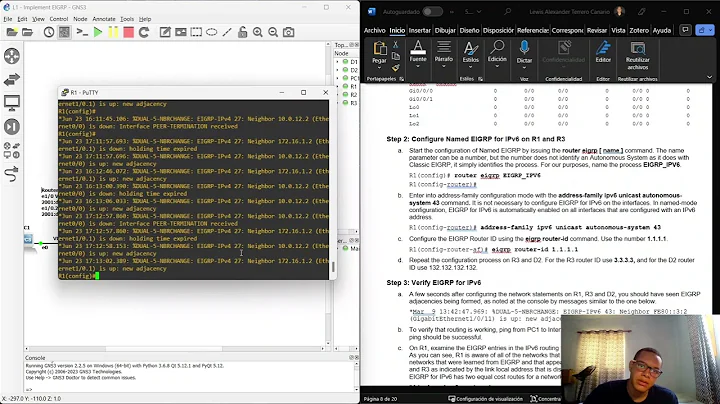720x404 pixels.
Task: Toggle the lock items padlock icon
Action: pyautogui.click(x=242, y=32)
